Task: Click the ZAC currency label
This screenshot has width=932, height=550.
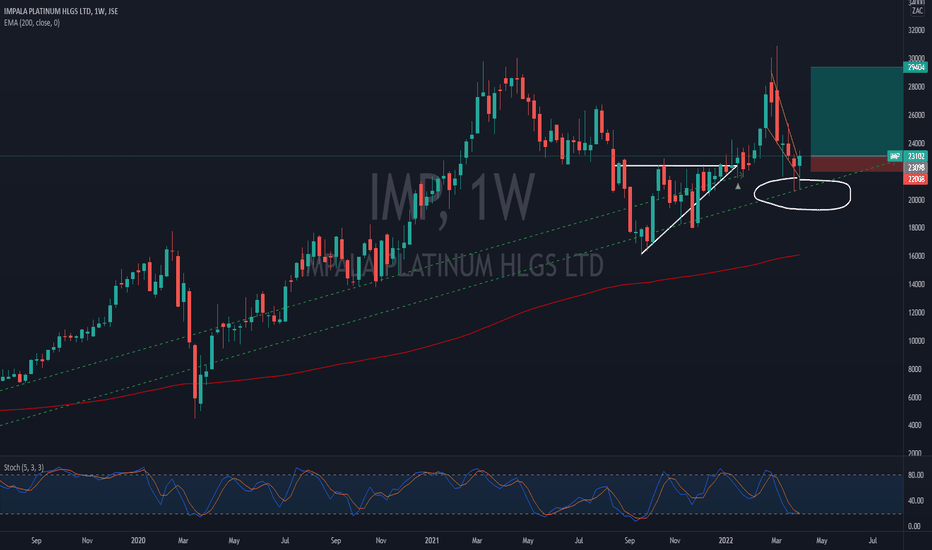Action: pos(917,11)
